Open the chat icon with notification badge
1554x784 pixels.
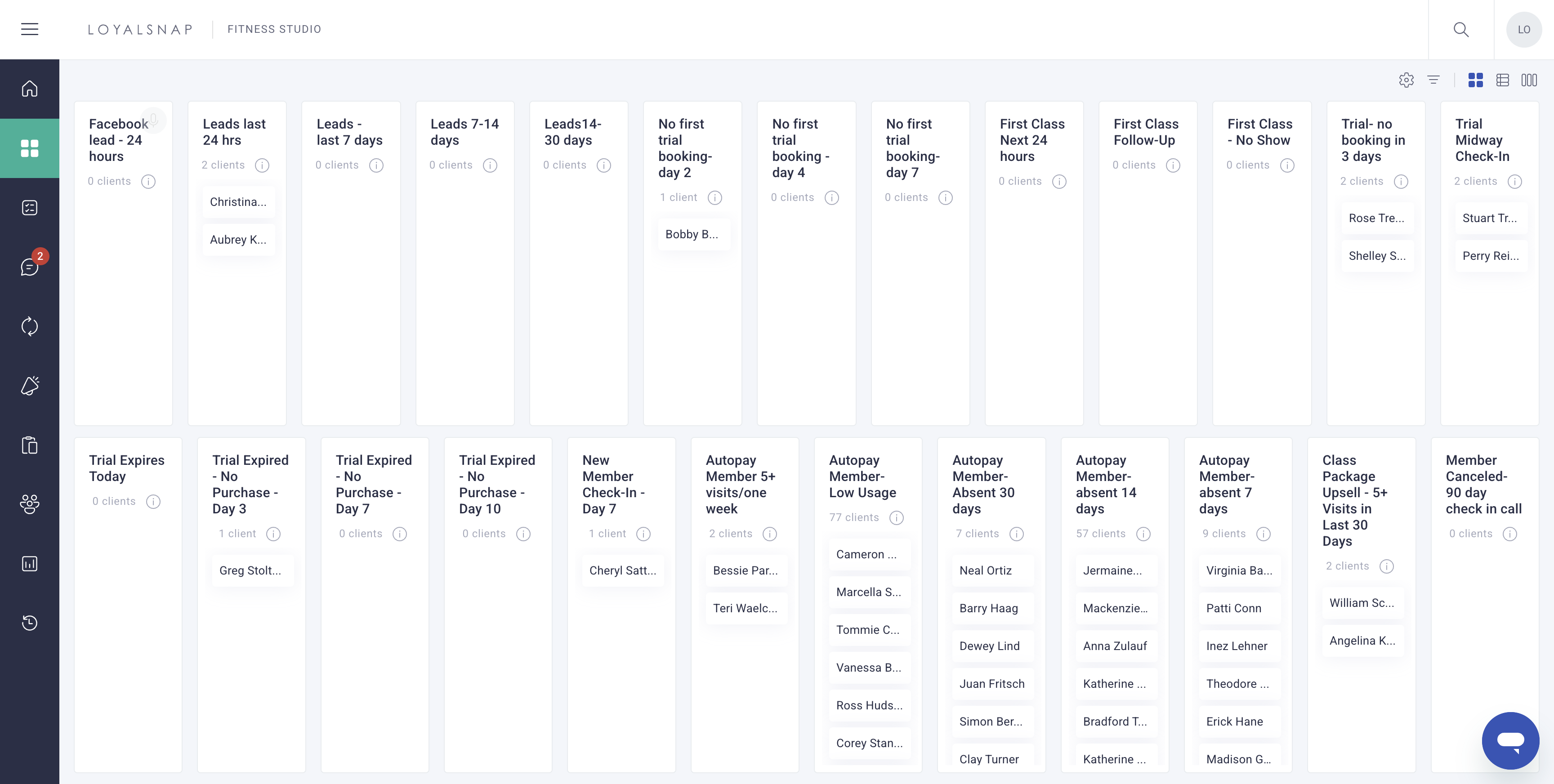pos(30,267)
